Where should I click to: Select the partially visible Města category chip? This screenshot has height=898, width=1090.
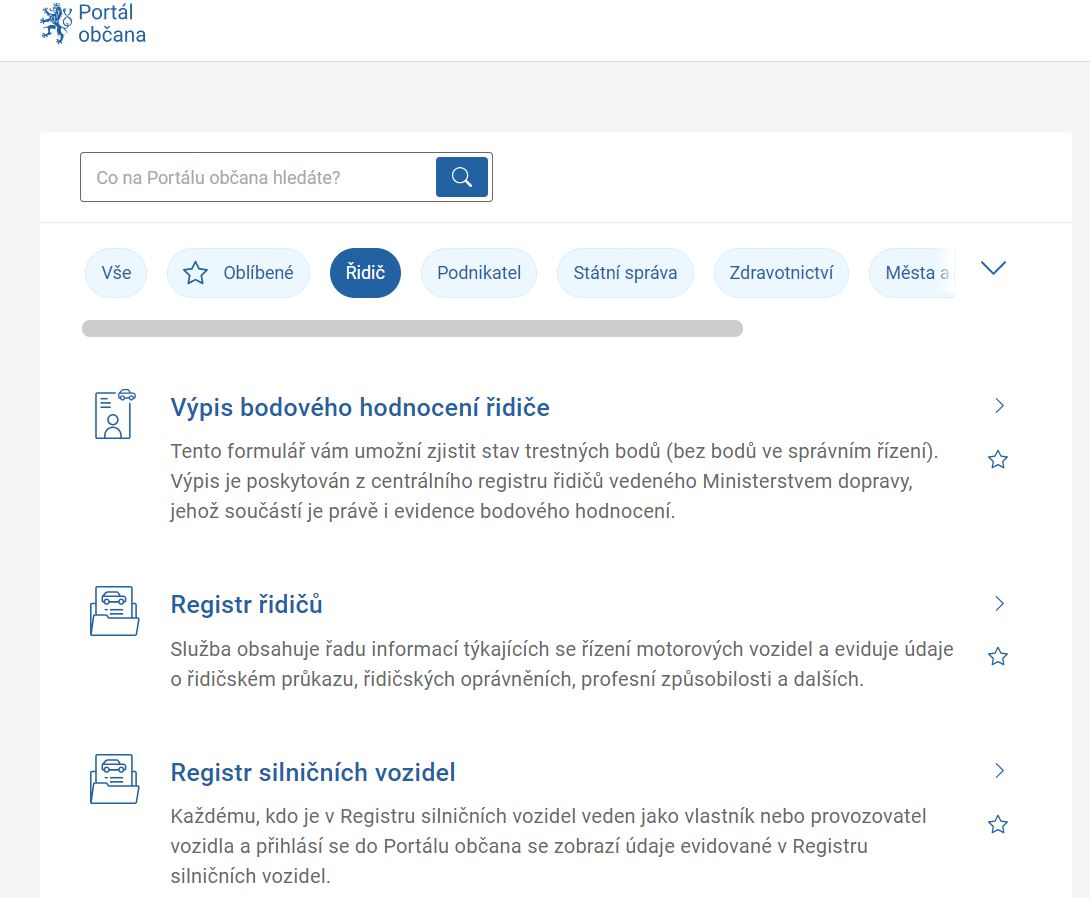click(912, 273)
